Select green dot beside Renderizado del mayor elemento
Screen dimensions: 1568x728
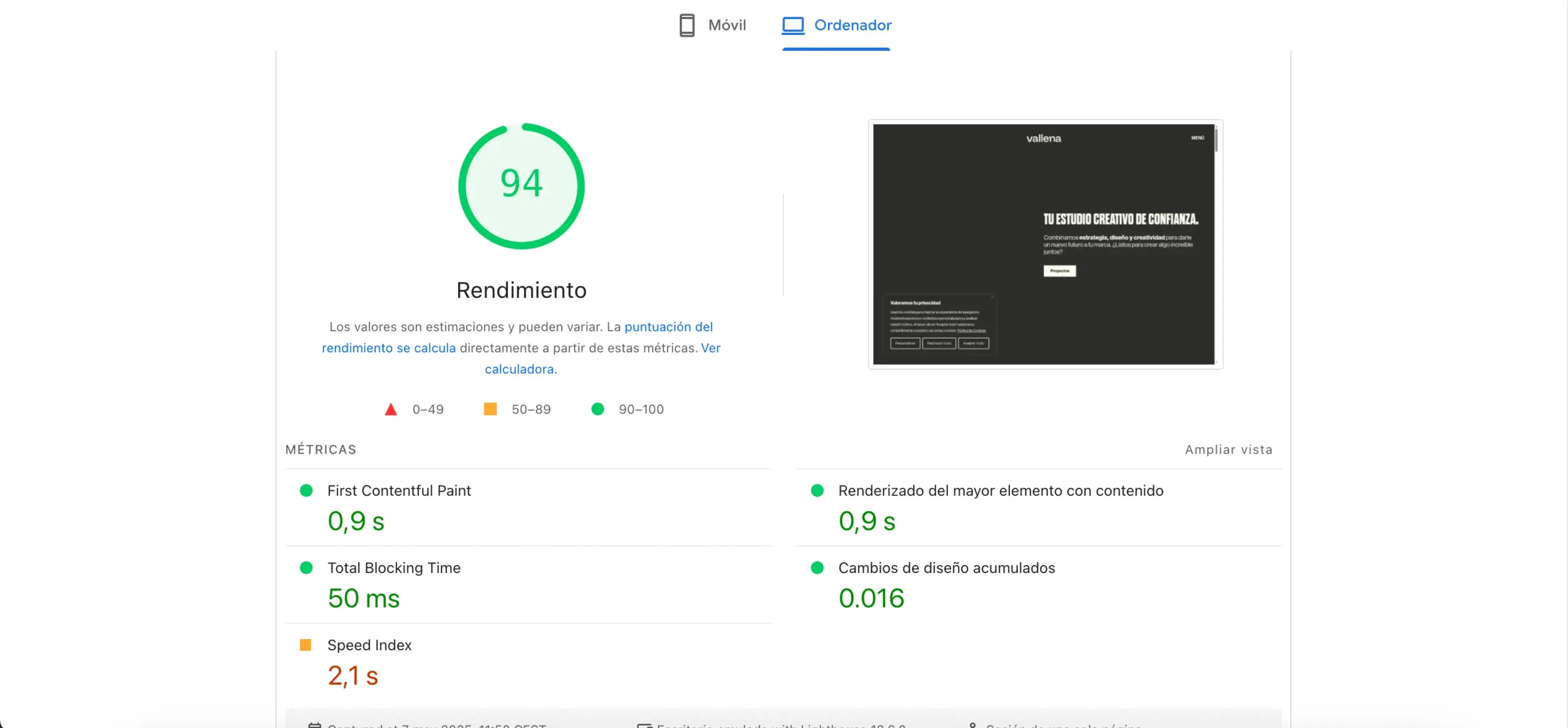click(x=817, y=490)
